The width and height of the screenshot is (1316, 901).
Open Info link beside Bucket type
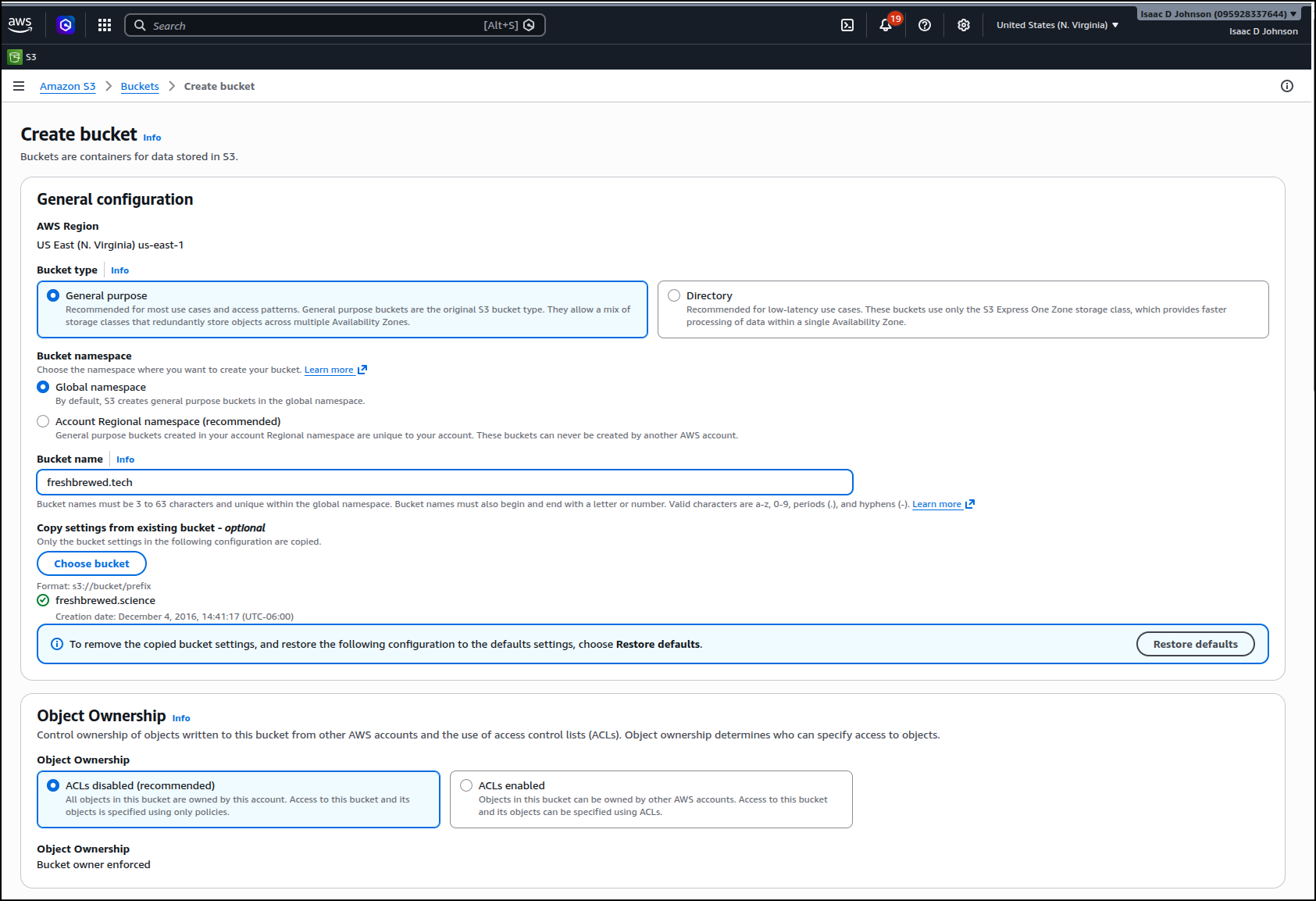pos(119,270)
